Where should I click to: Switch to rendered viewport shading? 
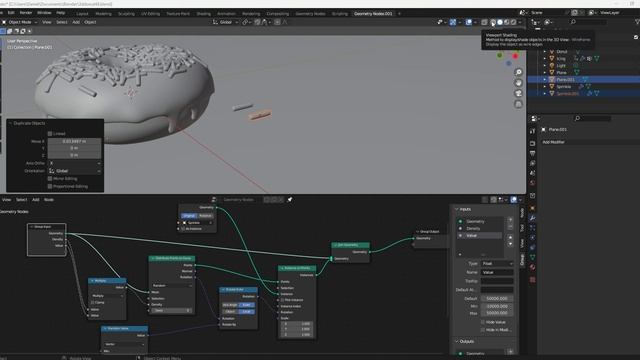(513, 22)
